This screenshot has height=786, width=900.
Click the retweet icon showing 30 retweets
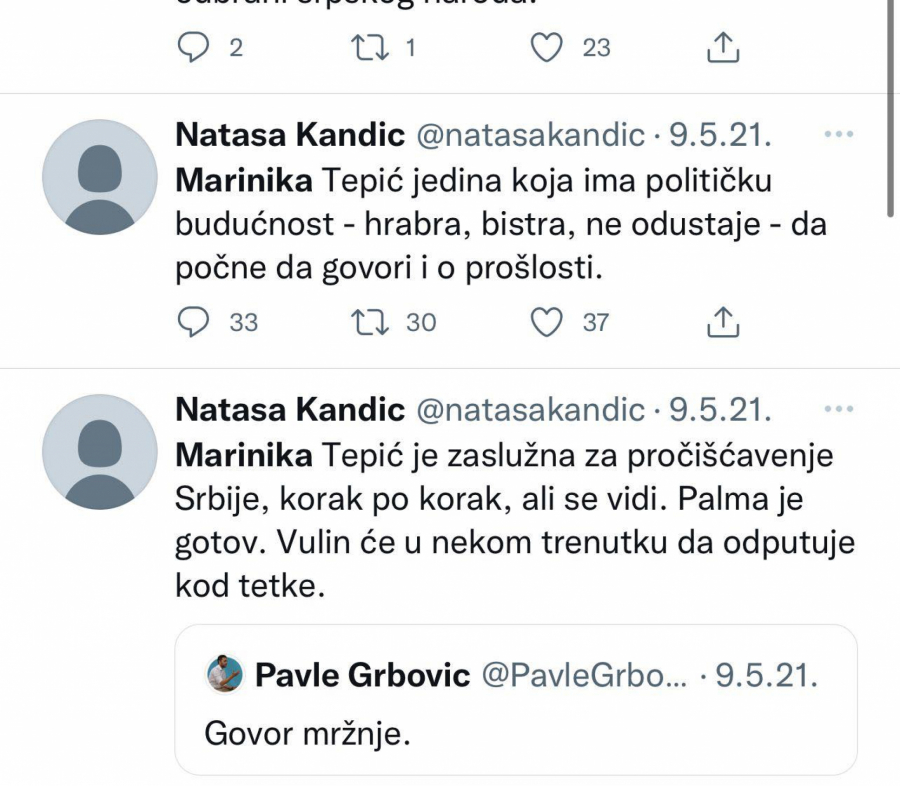point(370,322)
